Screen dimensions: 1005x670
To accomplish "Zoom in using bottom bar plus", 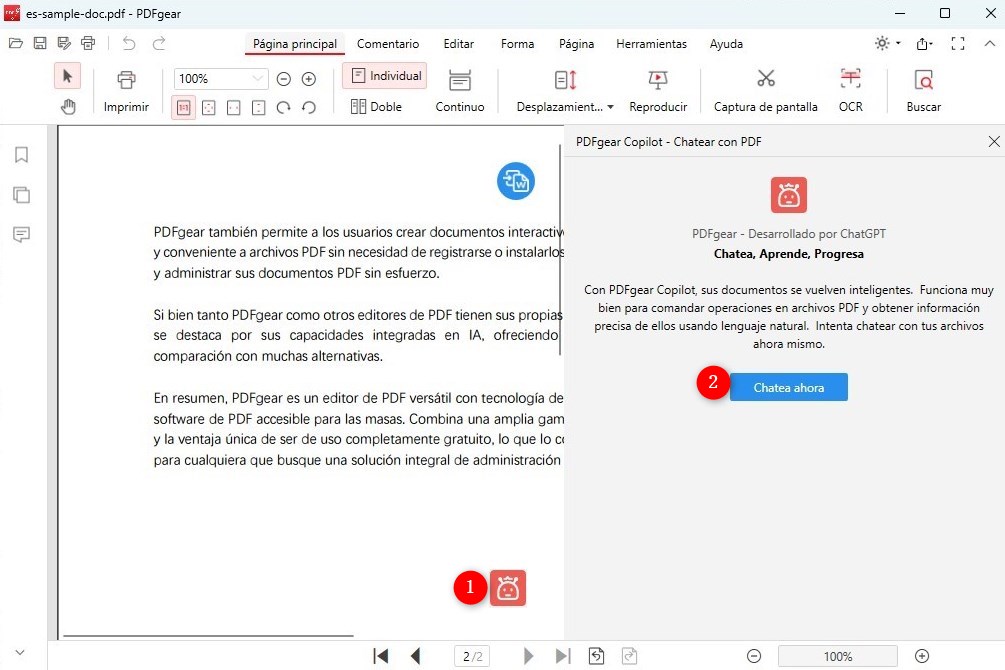I will pyautogui.click(x=922, y=656).
